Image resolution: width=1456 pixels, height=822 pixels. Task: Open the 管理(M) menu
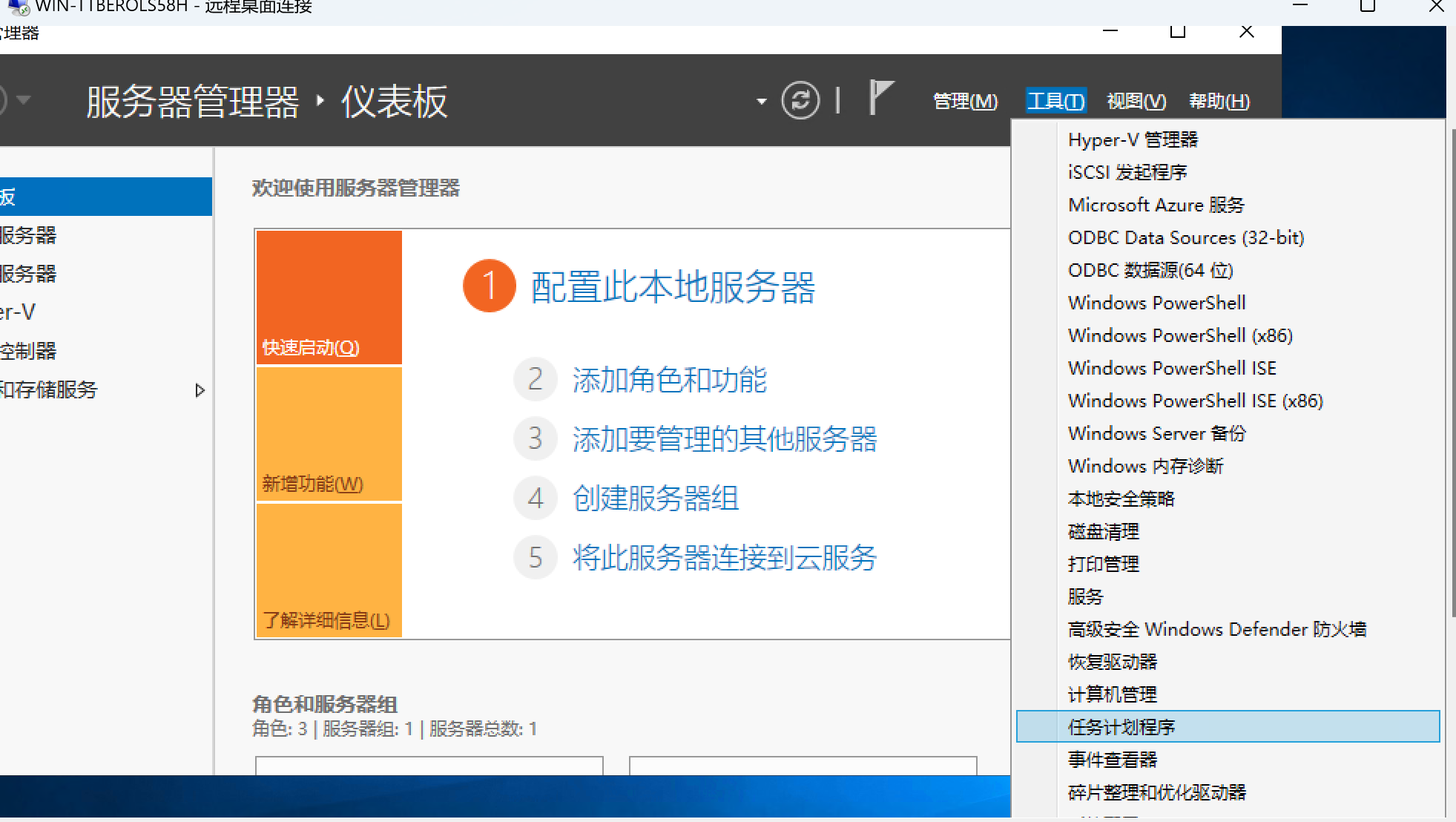(x=964, y=101)
